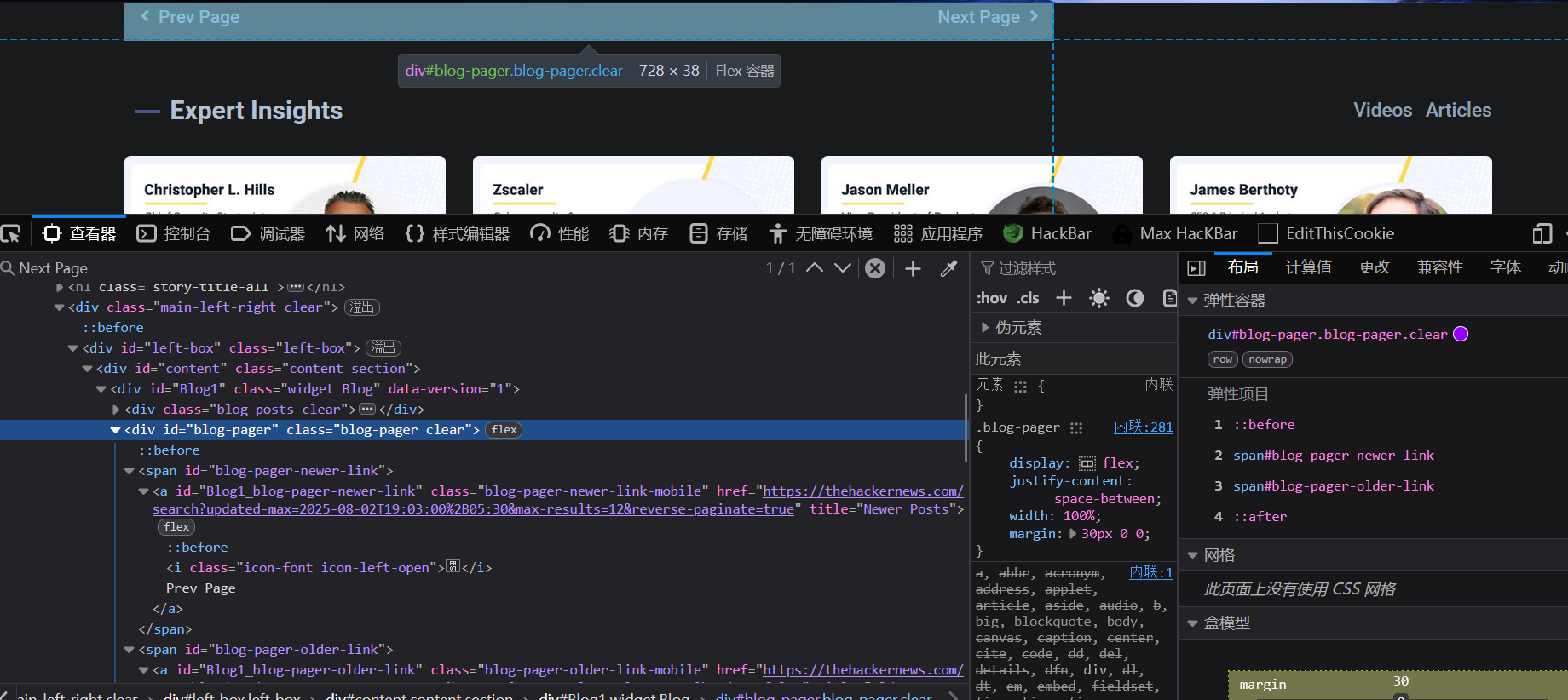Click the purple flexbox overlay color swatch
Screen dimensions: 1568x700
tap(1461, 334)
